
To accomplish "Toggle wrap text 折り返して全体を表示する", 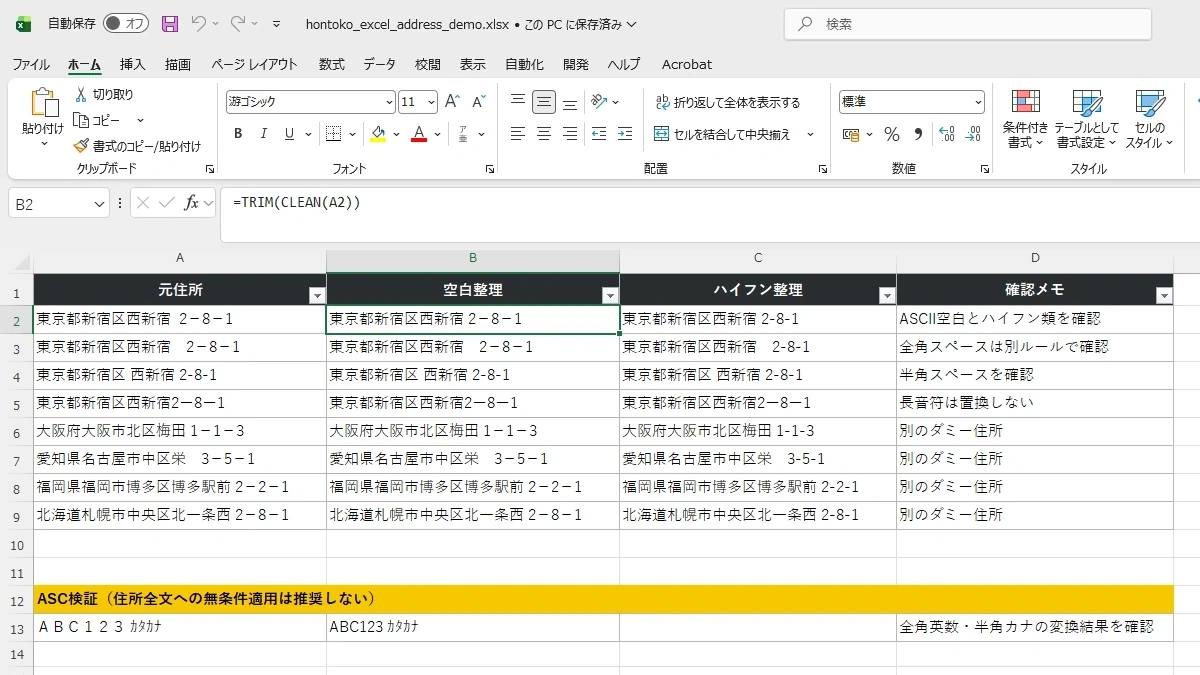I will 727,102.
